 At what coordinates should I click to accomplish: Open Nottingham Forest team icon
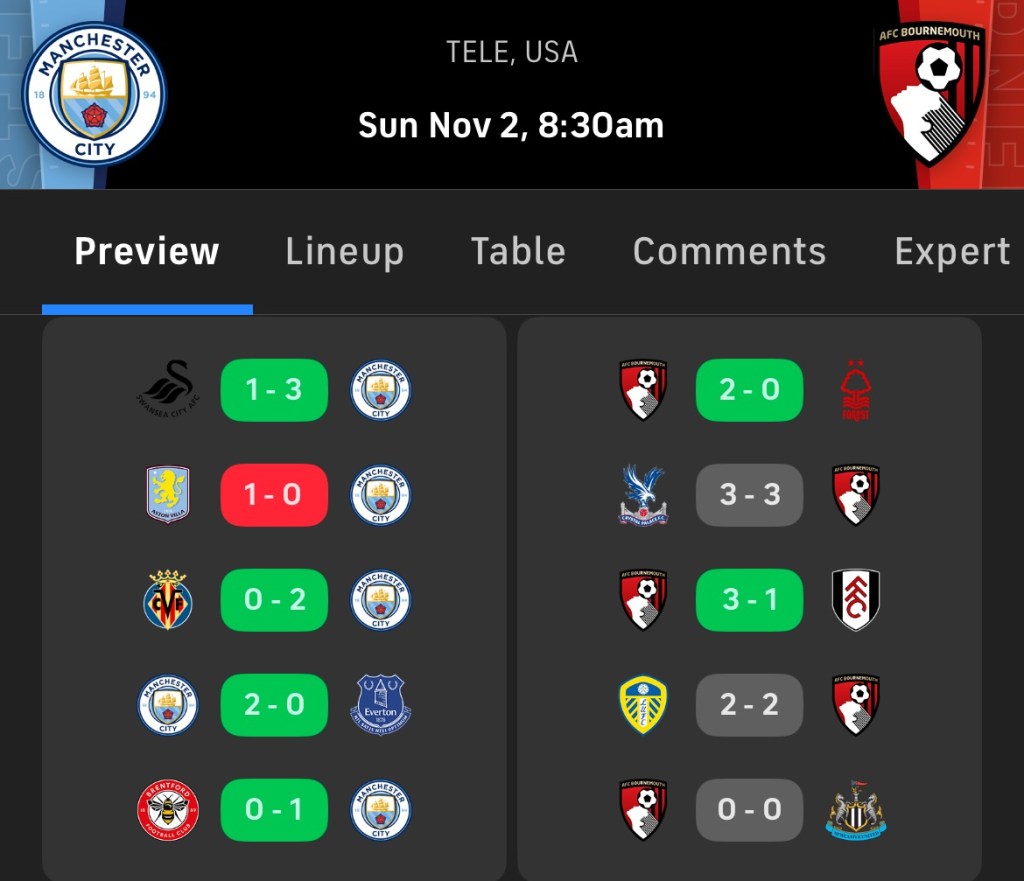(855, 389)
